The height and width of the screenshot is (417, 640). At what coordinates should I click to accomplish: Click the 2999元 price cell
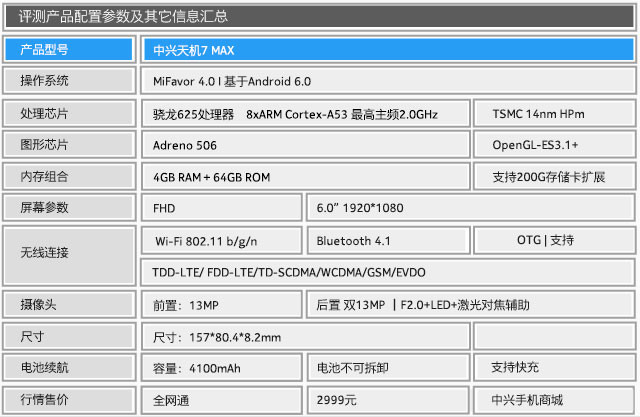pos(388,400)
